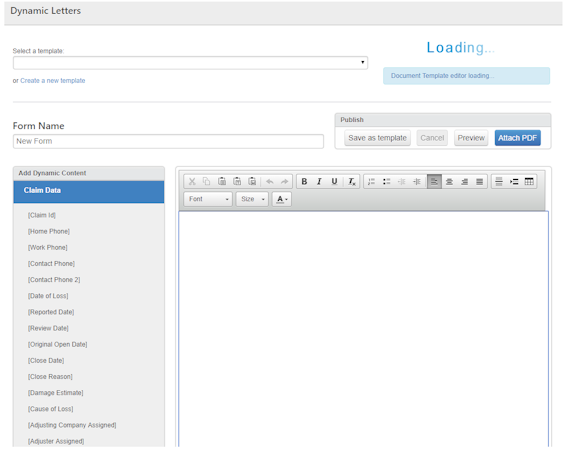572x450 pixels.
Task: Open the text color picker
Action: (282, 199)
